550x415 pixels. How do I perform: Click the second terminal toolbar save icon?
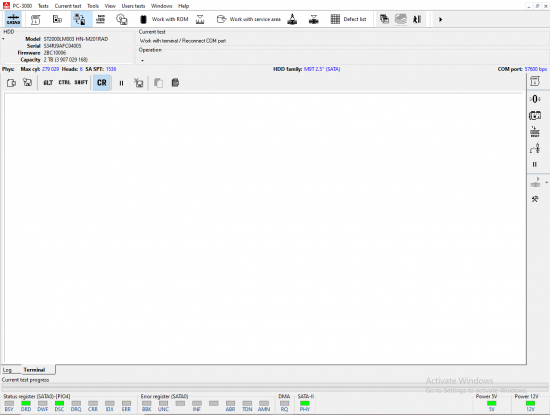pyautogui.click(x=27, y=83)
